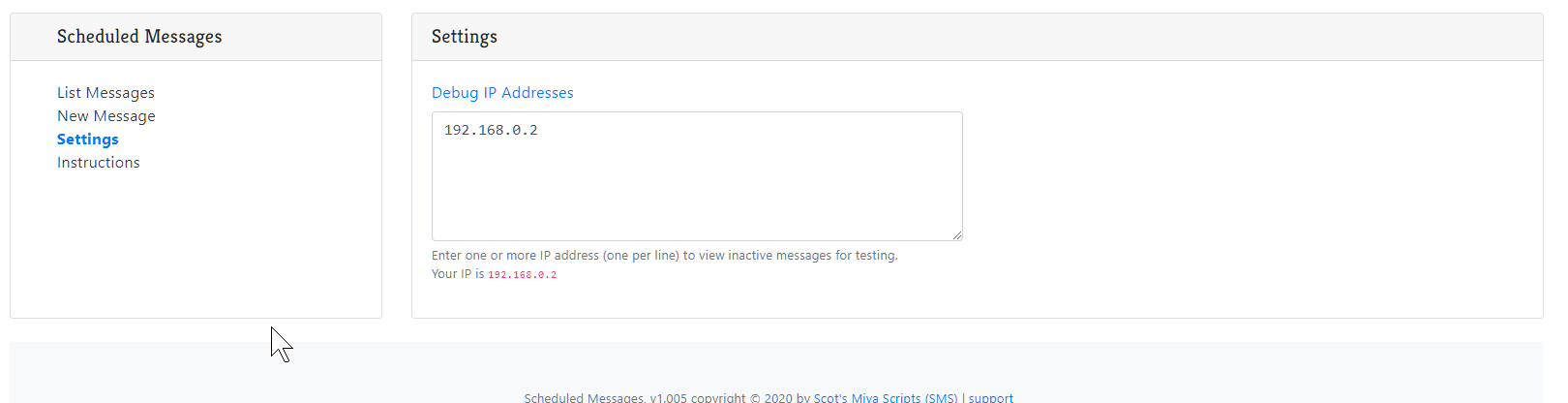Click the text area resize handle

pyautogui.click(x=956, y=234)
